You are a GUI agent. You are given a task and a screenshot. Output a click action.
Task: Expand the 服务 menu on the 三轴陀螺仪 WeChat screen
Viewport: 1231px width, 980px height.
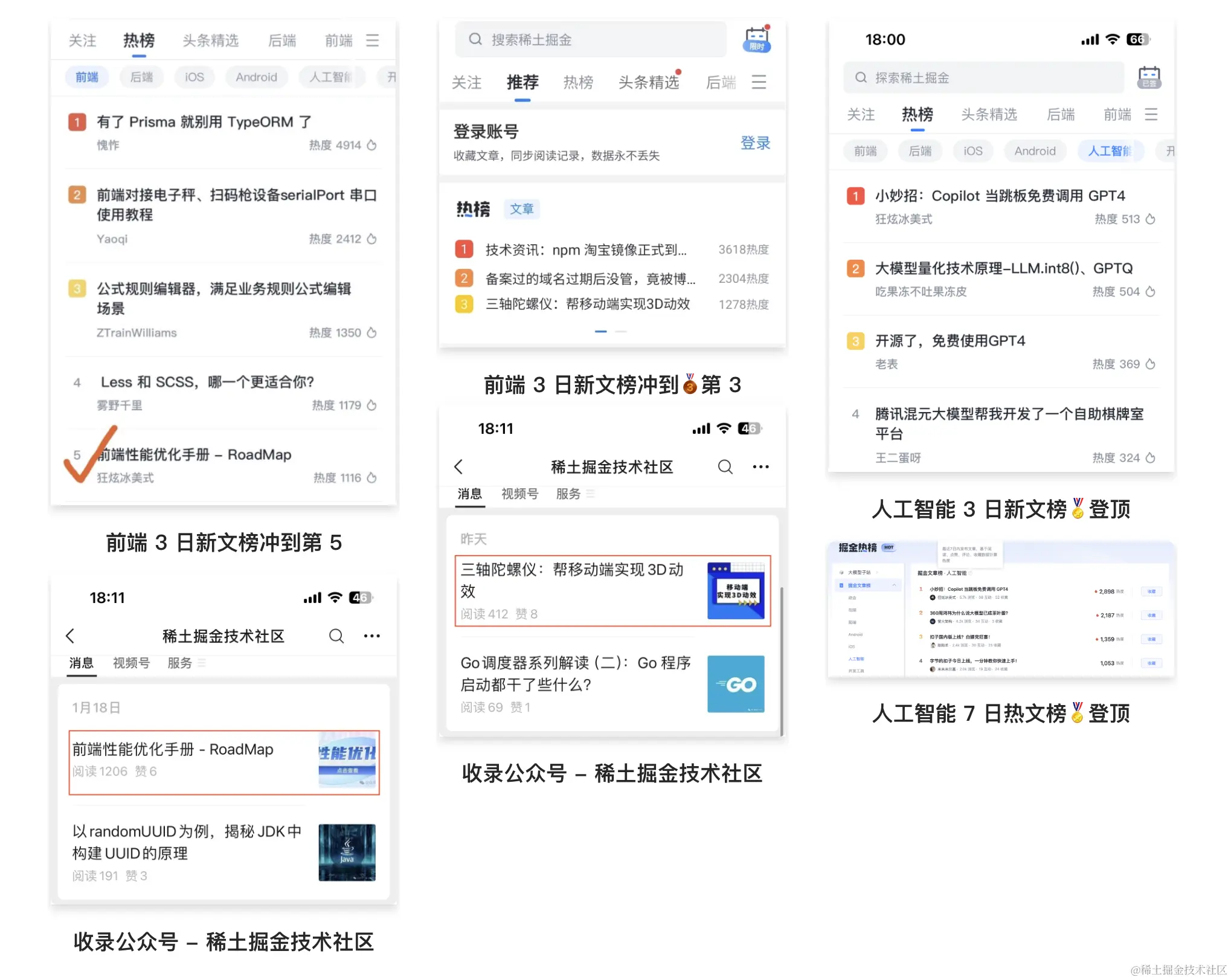(x=575, y=494)
